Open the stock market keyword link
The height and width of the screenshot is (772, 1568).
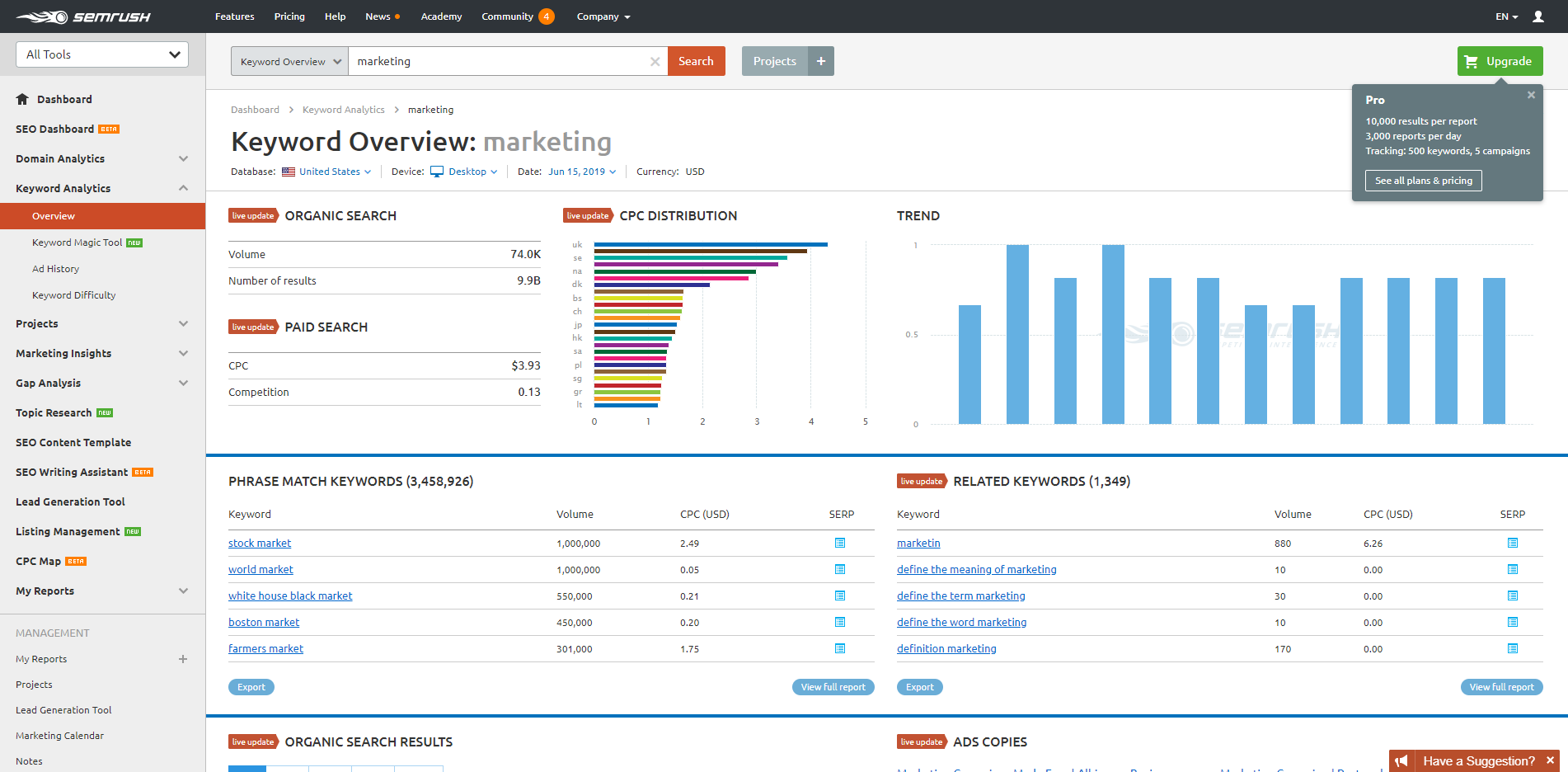pos(260,543)
